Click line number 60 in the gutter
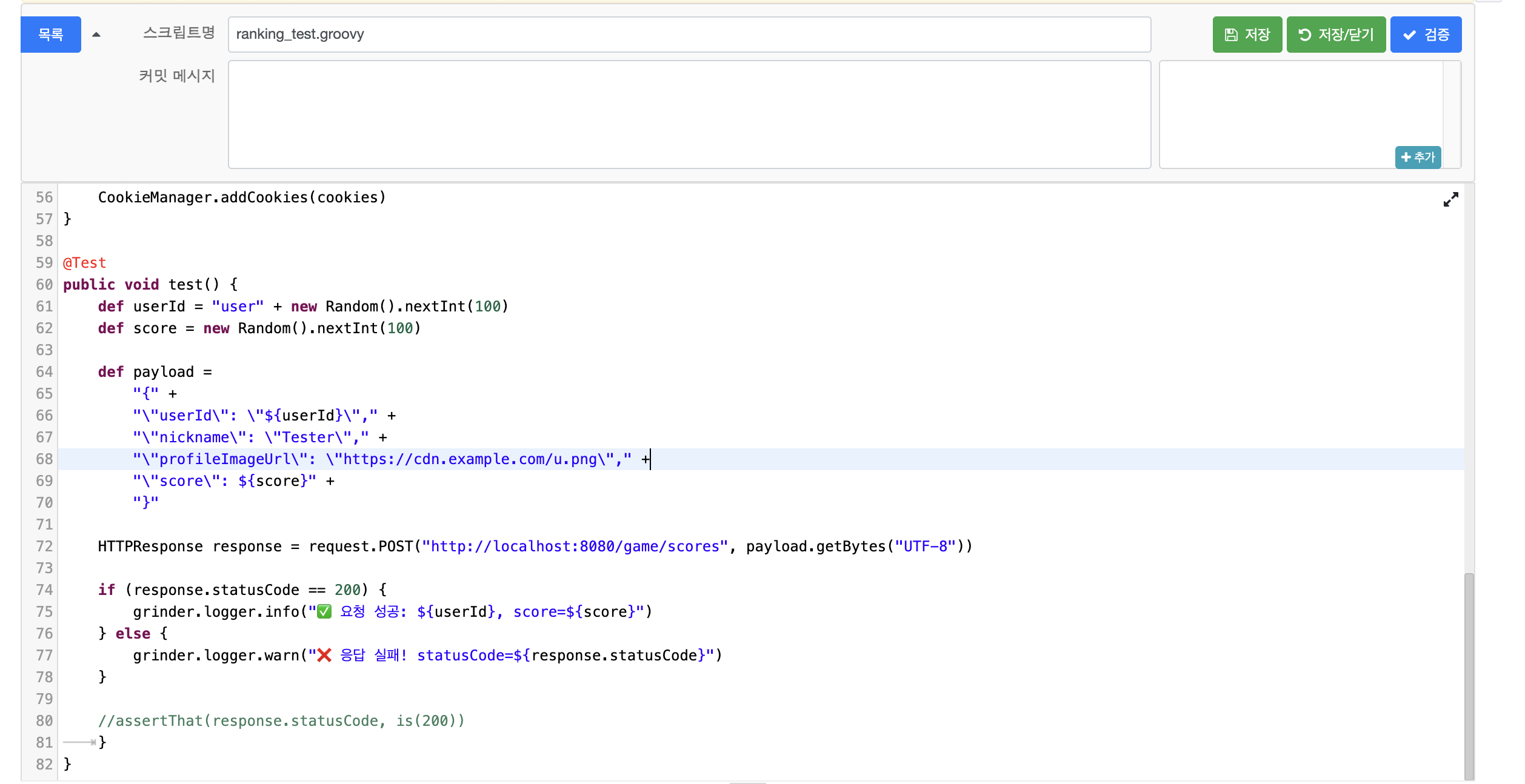This screenshot has width=1525, height=784. (44, 285)
